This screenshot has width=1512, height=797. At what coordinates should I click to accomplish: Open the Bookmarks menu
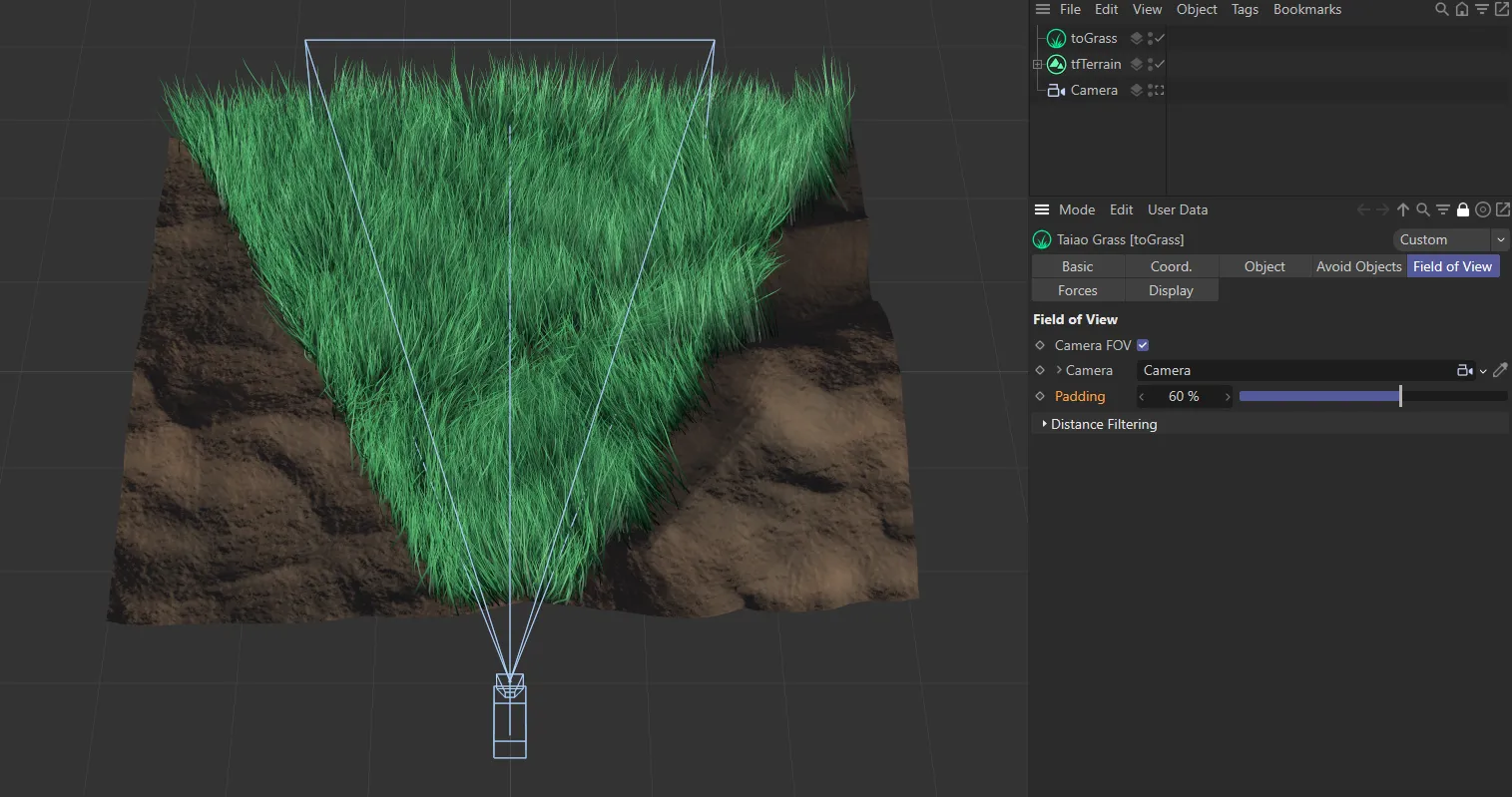1307,9
